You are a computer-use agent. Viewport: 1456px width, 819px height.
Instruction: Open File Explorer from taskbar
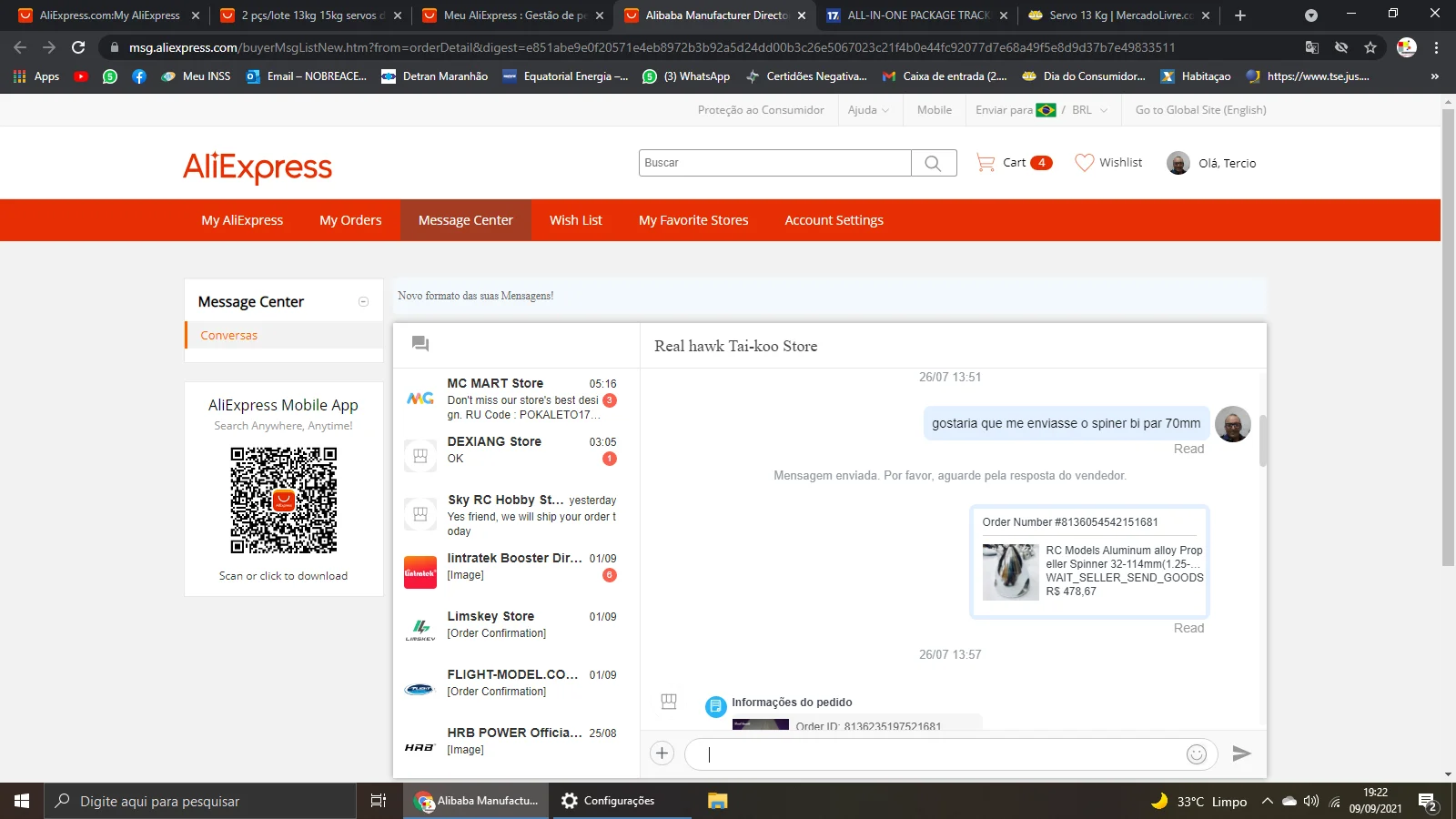(718, 801)
